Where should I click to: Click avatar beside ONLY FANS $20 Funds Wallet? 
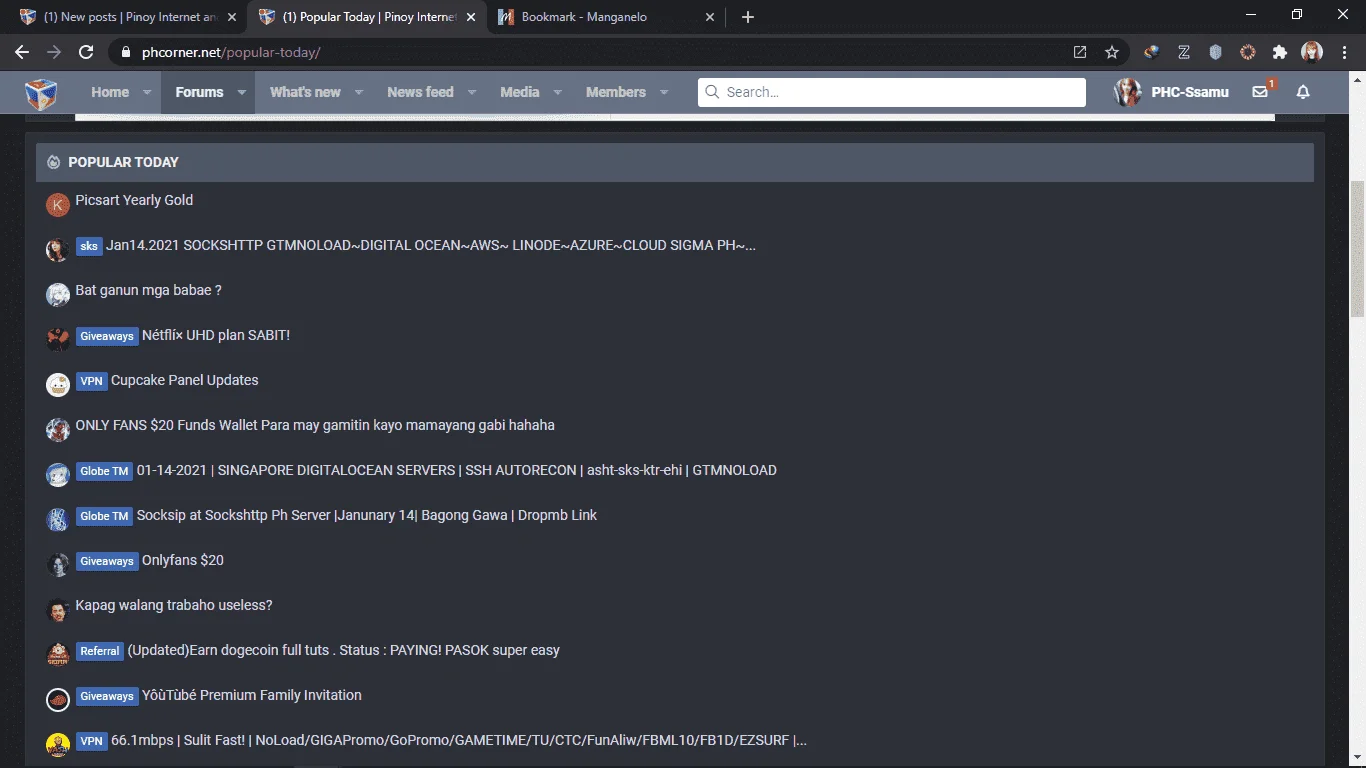coord(58,430)
